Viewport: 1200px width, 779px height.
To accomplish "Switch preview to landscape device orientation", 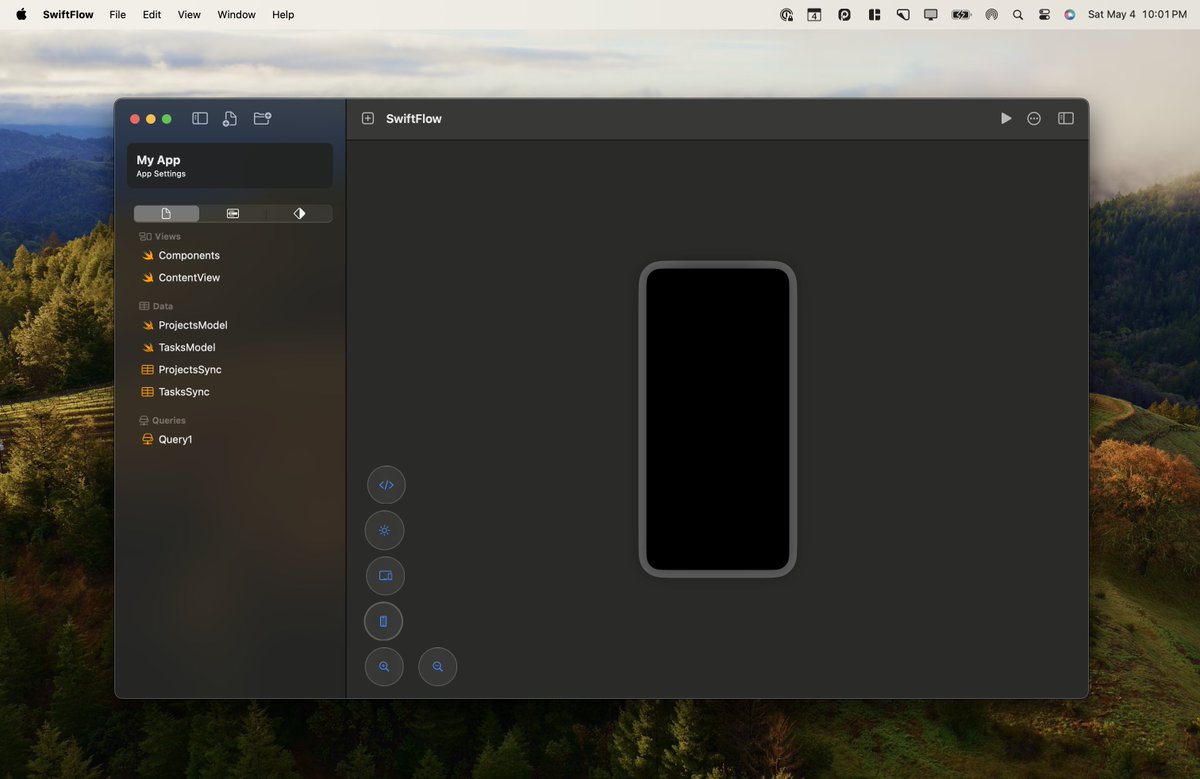I will [386, 576].
